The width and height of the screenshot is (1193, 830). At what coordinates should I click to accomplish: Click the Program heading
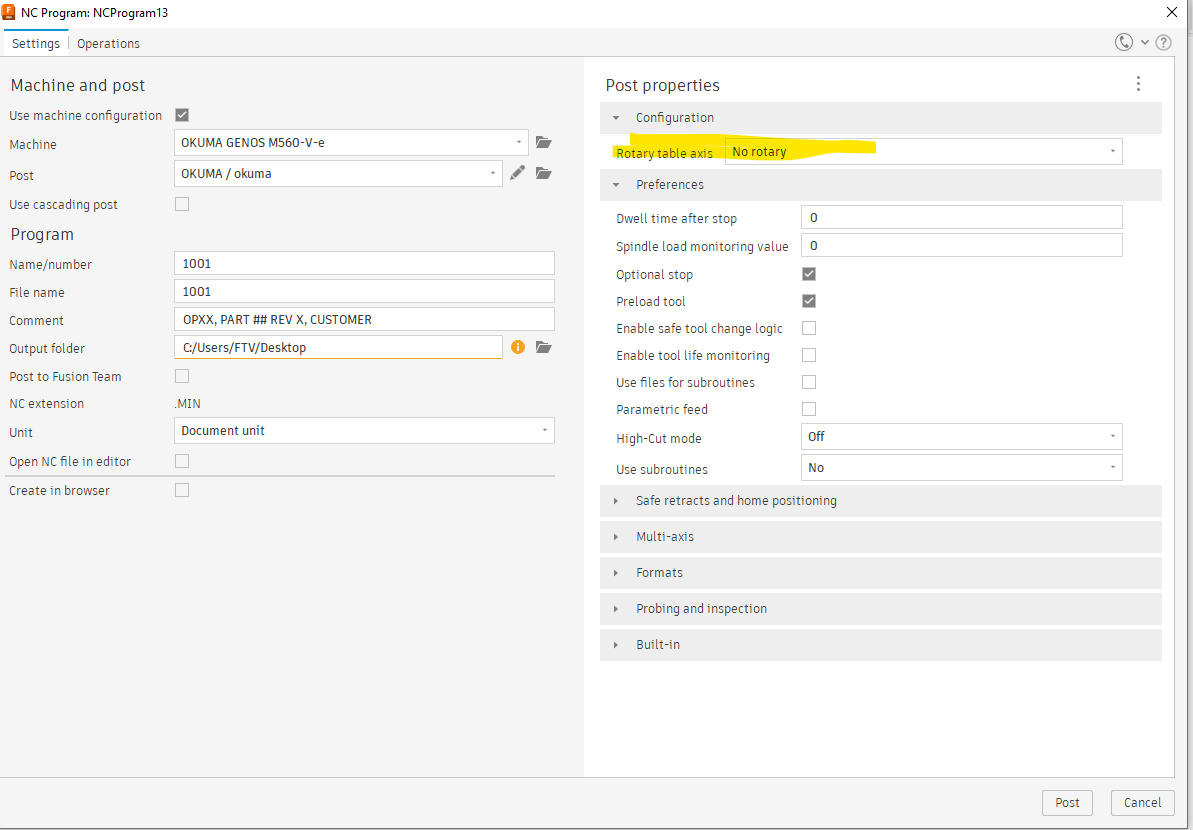pyautogui.click(x=42, y=234)
